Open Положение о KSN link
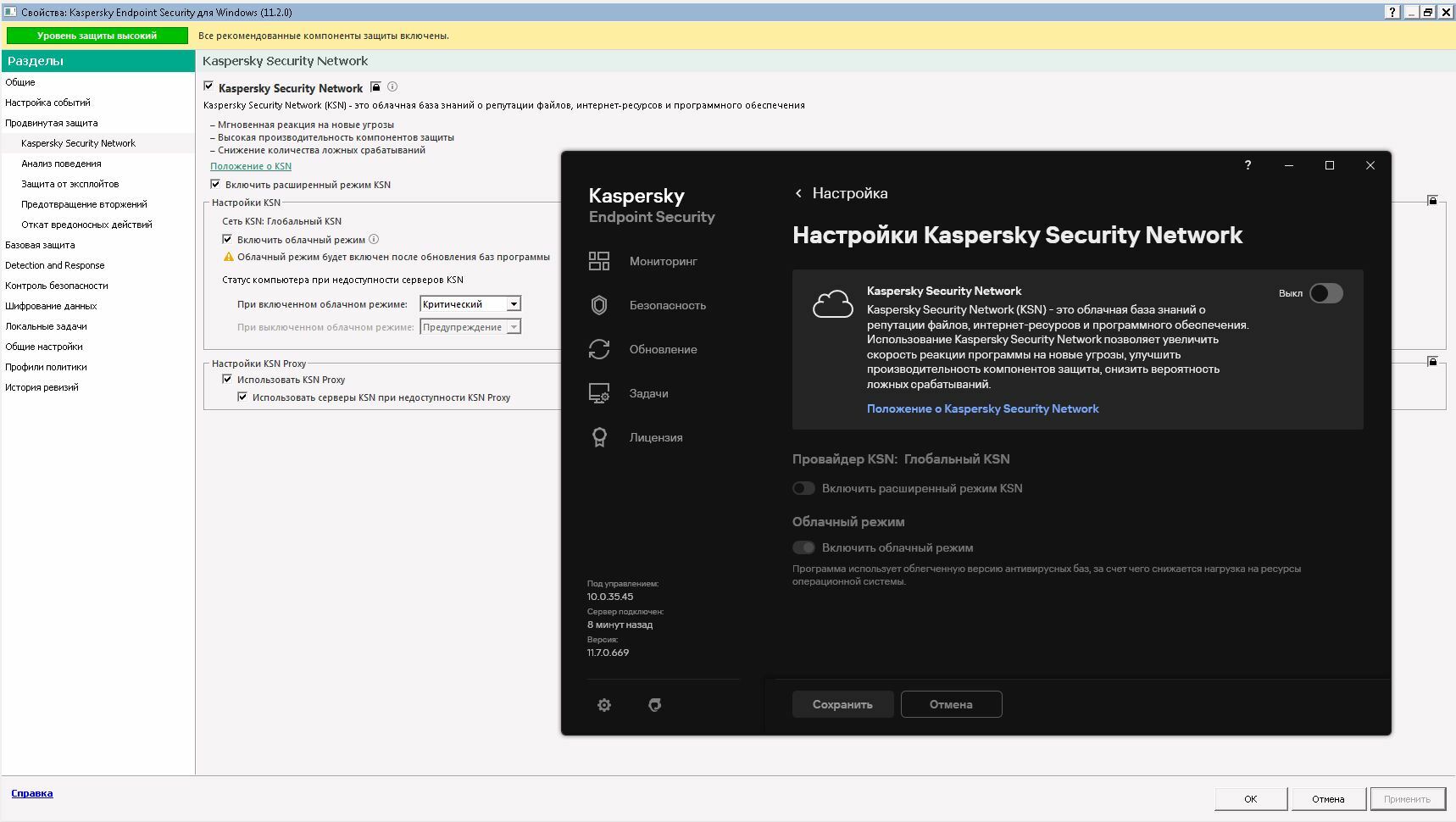The height and width of the screenshot is (822, 1456). click(251, 166)
